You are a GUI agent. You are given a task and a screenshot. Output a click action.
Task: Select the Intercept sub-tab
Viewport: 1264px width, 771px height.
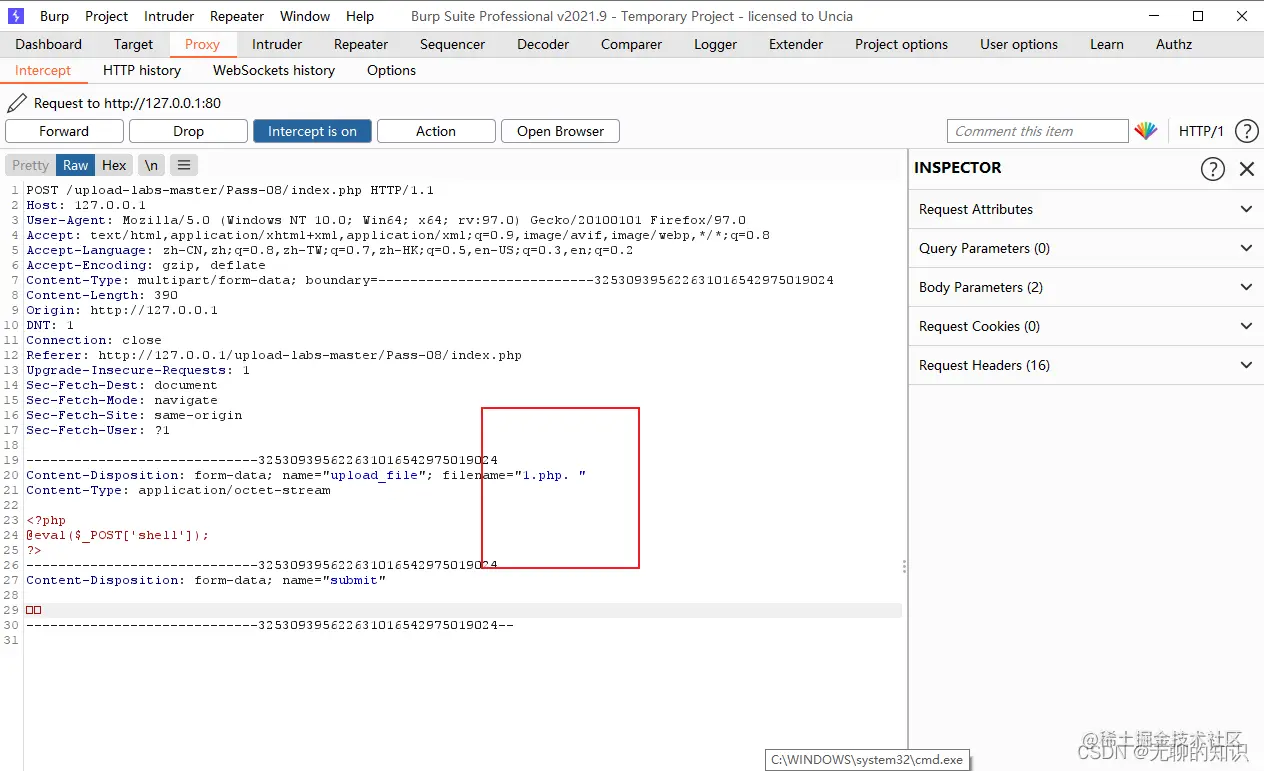click(43, 70)
